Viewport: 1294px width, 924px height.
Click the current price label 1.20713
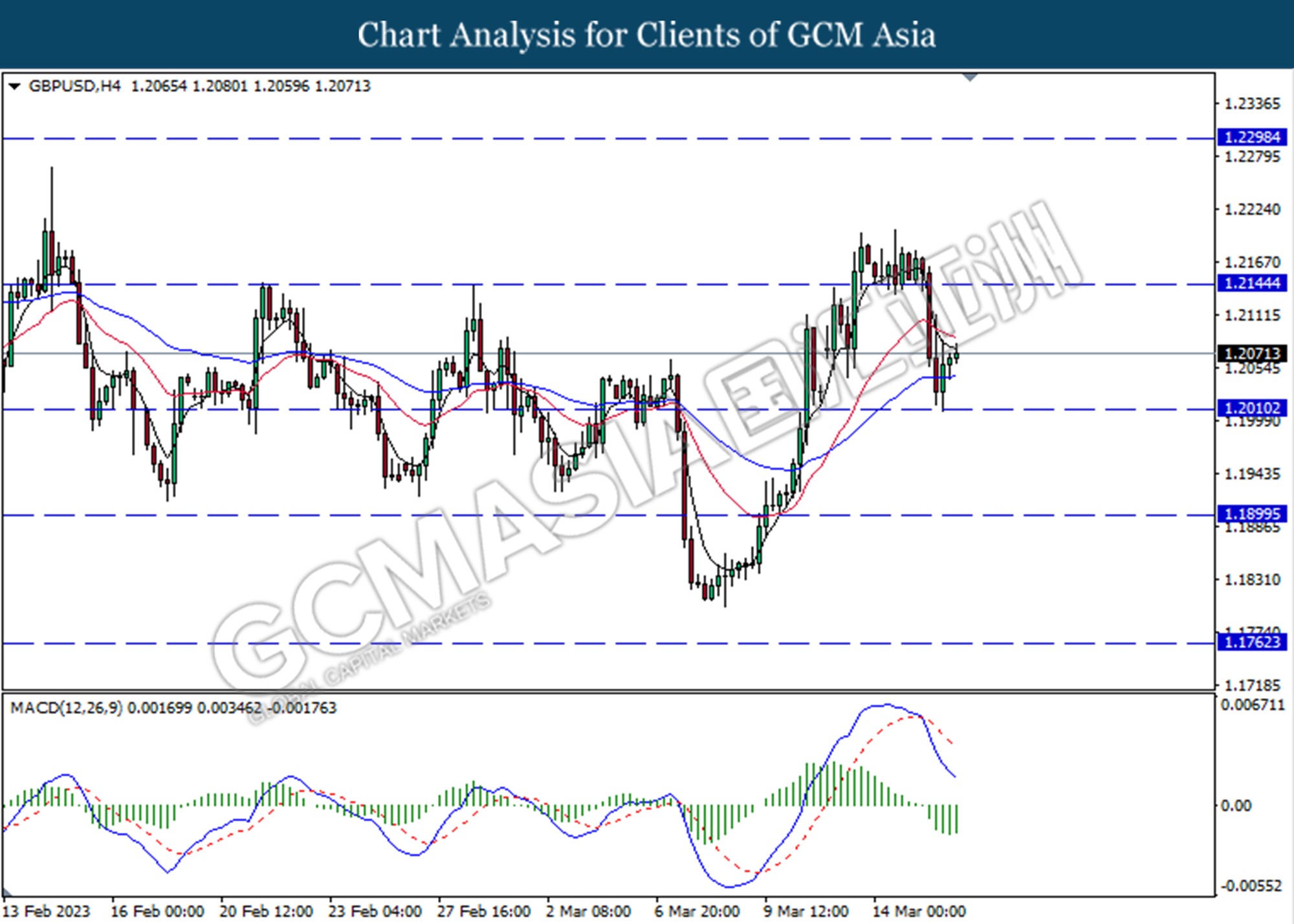(1252, 353)
